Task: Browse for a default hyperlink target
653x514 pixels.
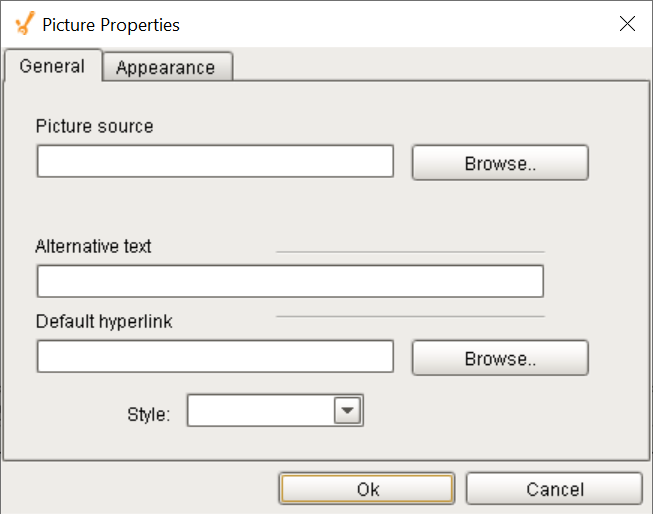Action: pyautogui.click(x=500, y=358)
